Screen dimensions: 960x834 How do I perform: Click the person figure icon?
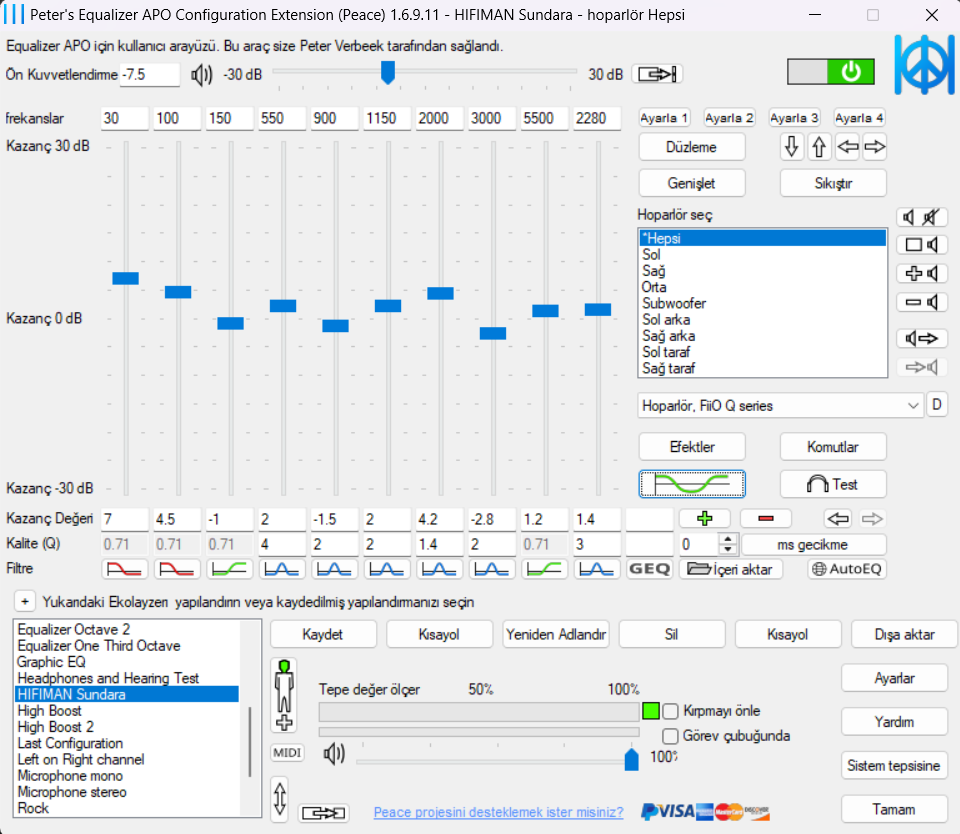(284, 695)
